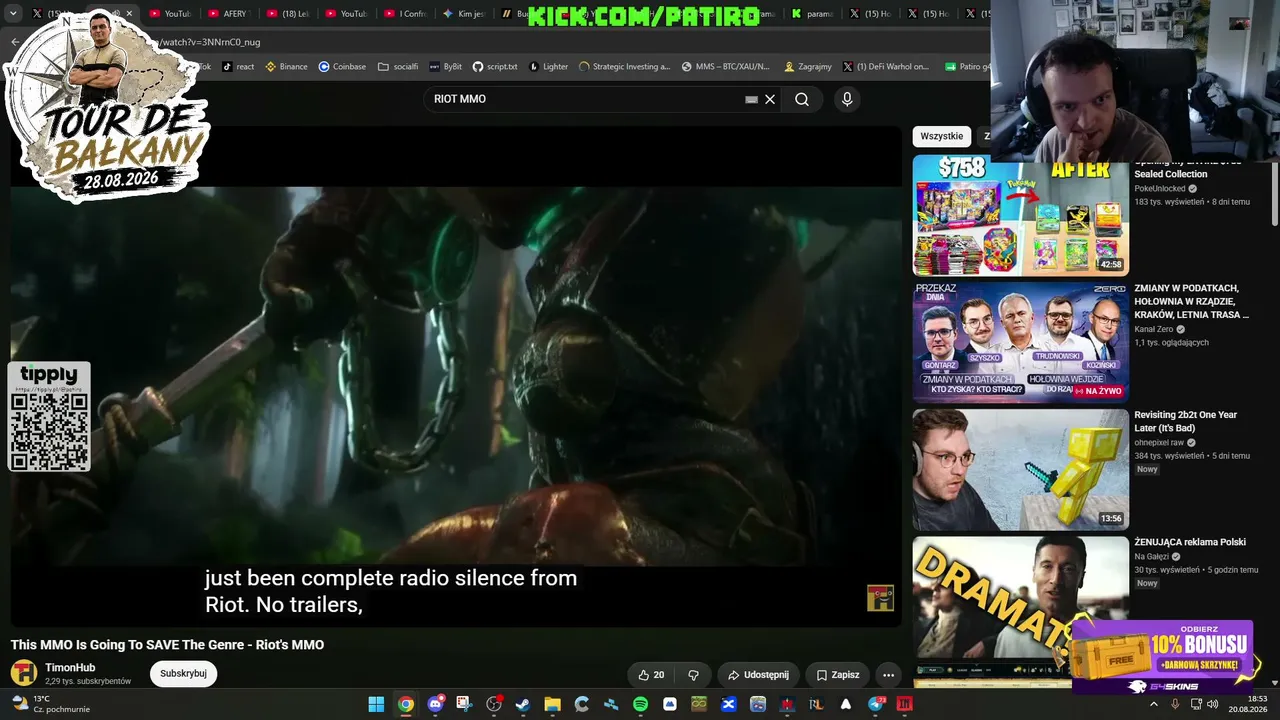This screenshot has height=720, width=1280.
Task: Open the Windows Start menu
Action: click(x=376, y=704)
